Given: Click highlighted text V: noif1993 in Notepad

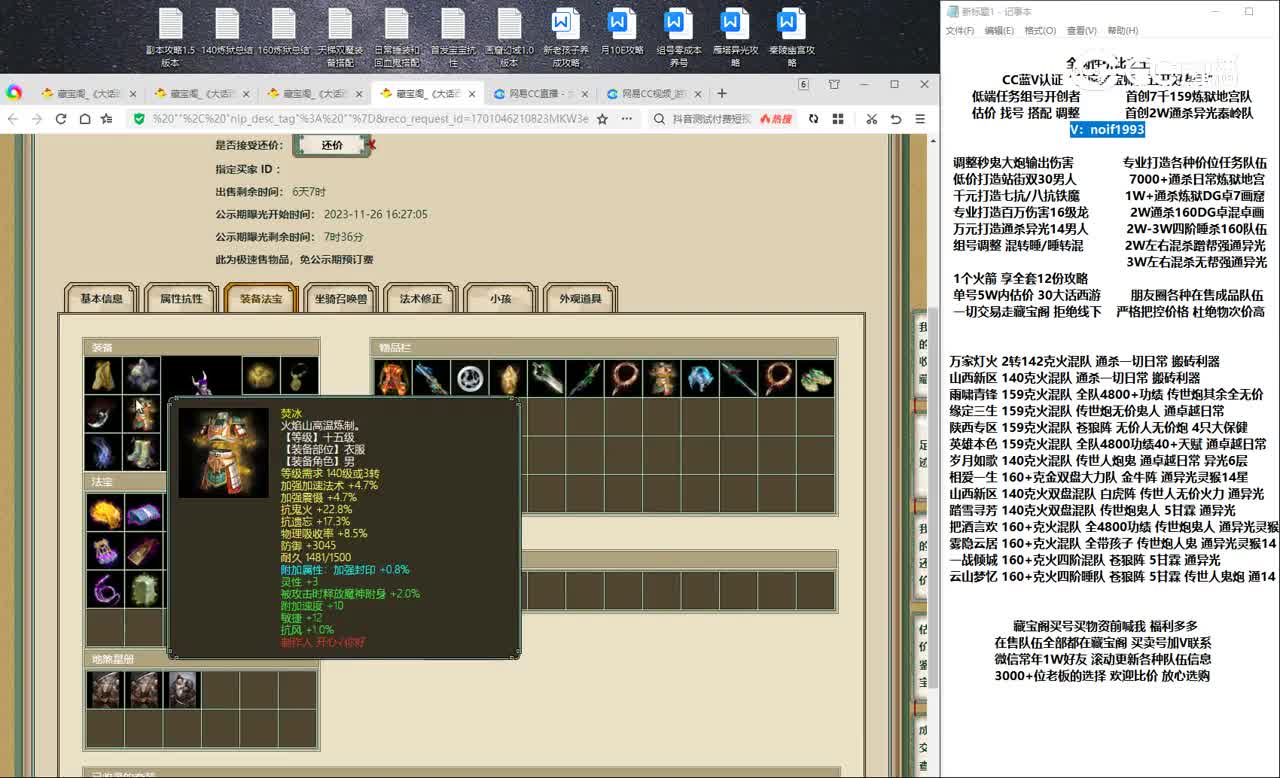Looking at the screenshot, I should pyautogui.click(x=1107, y=129).
